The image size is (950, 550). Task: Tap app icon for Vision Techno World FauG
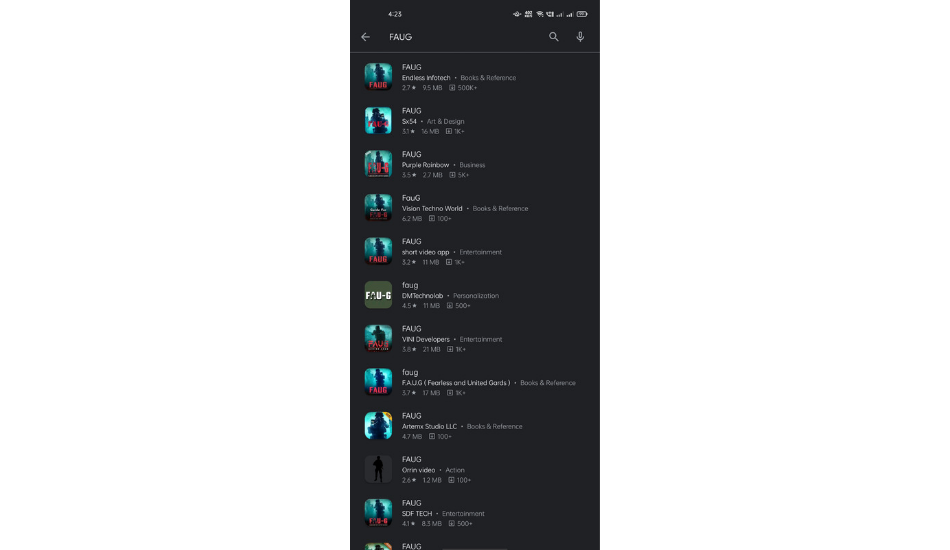tap(378, 208)
